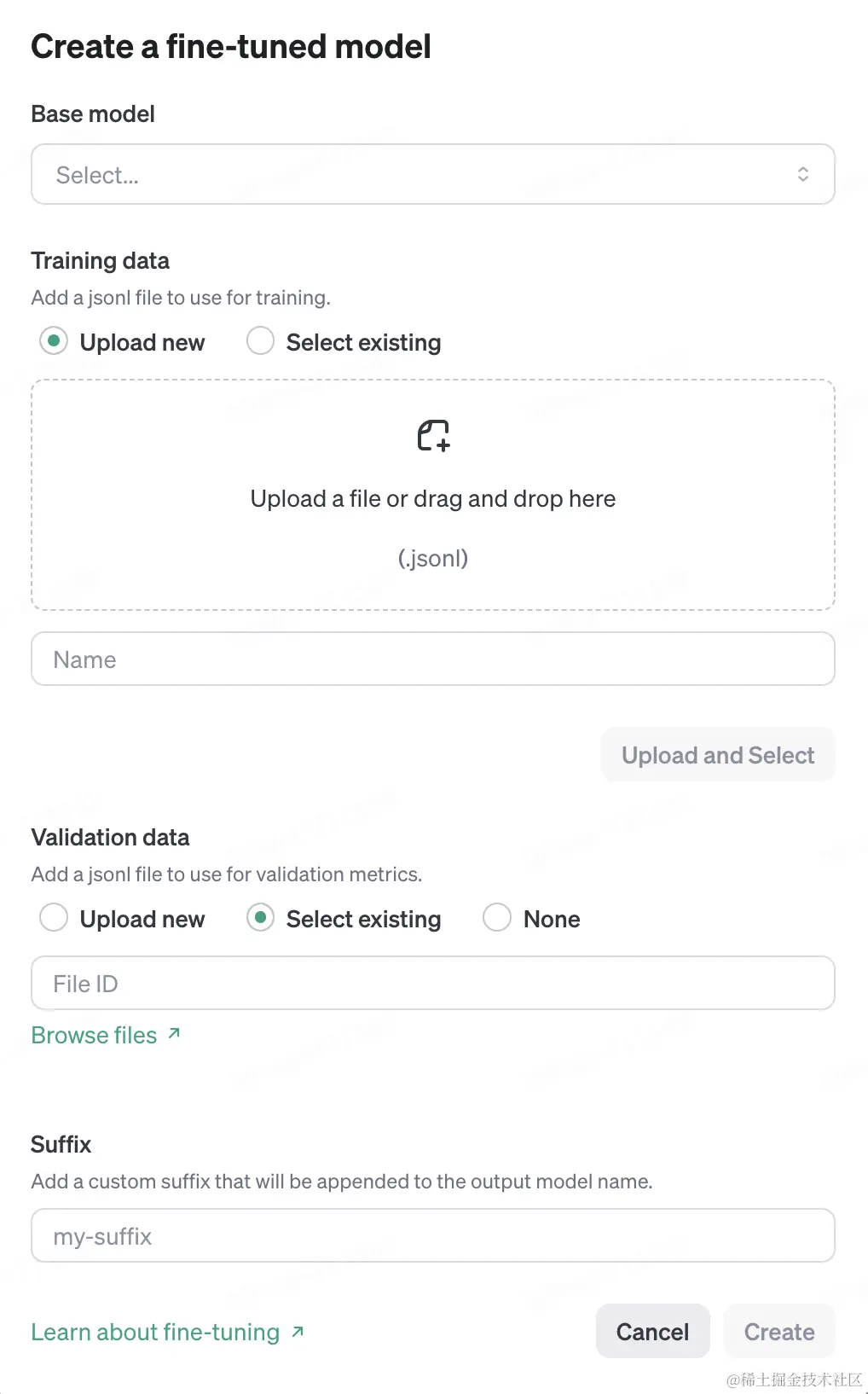Click the (.jsonl) hint in drop zone
The width and height of the screenshot is (868, 1394).
[x=432, y=558]
